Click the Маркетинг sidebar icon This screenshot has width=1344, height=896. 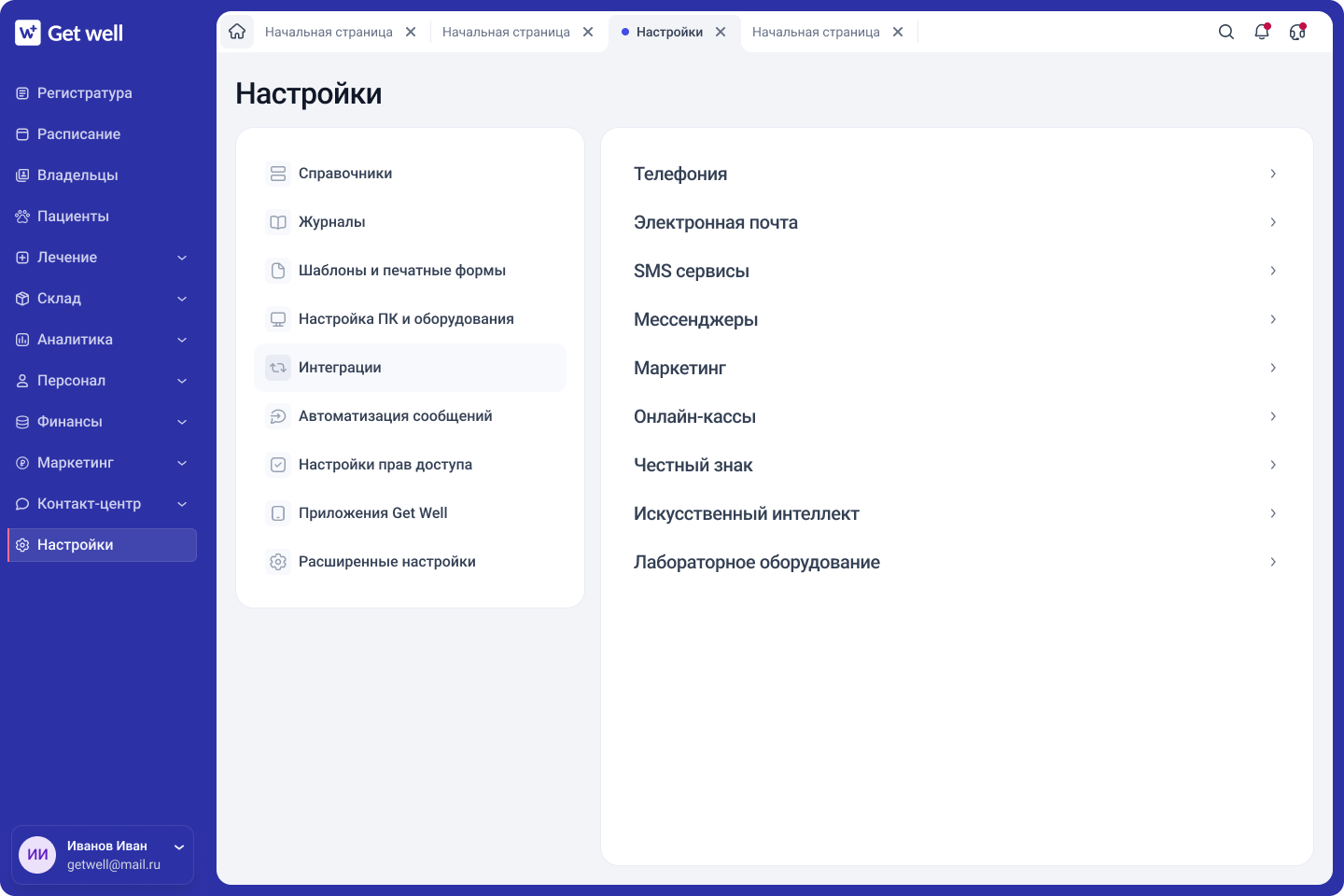coord(22,463)
